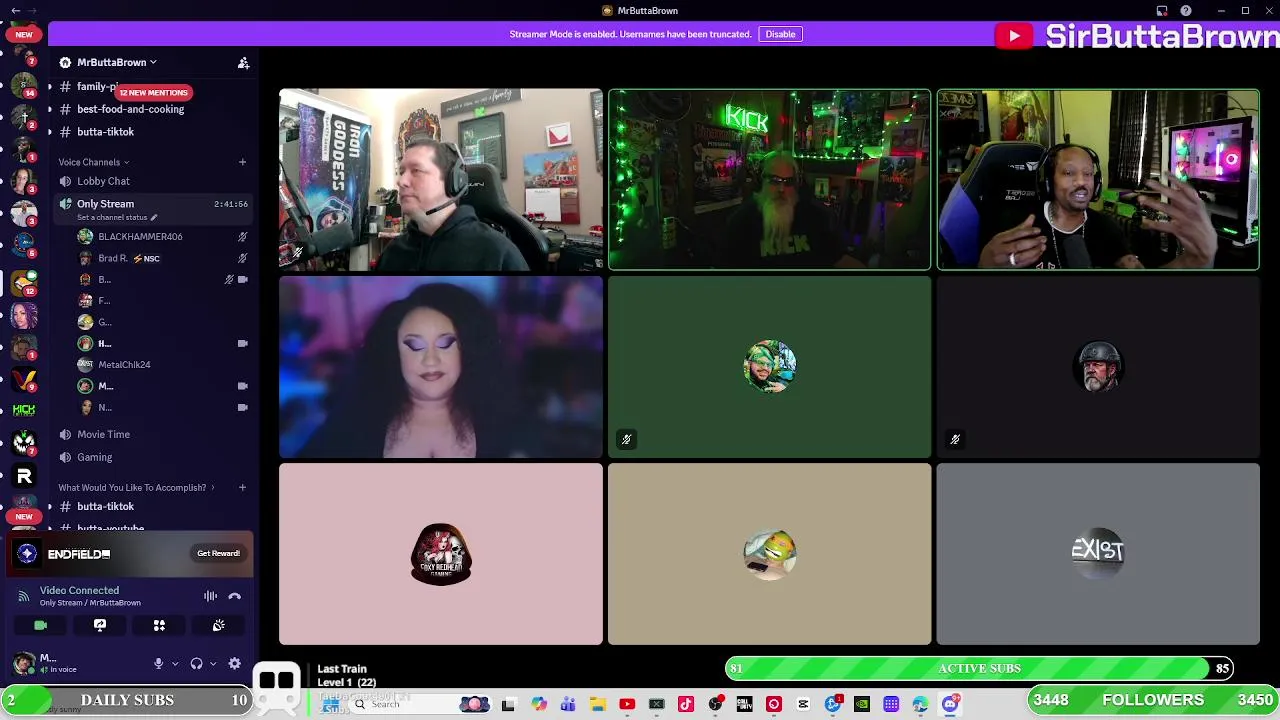Click muted mic icon on BLACKHAMMER406 row

point(242,237)
